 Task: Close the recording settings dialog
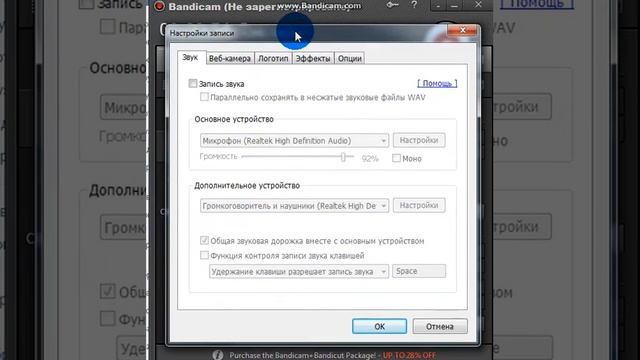(x=462, y=30)
